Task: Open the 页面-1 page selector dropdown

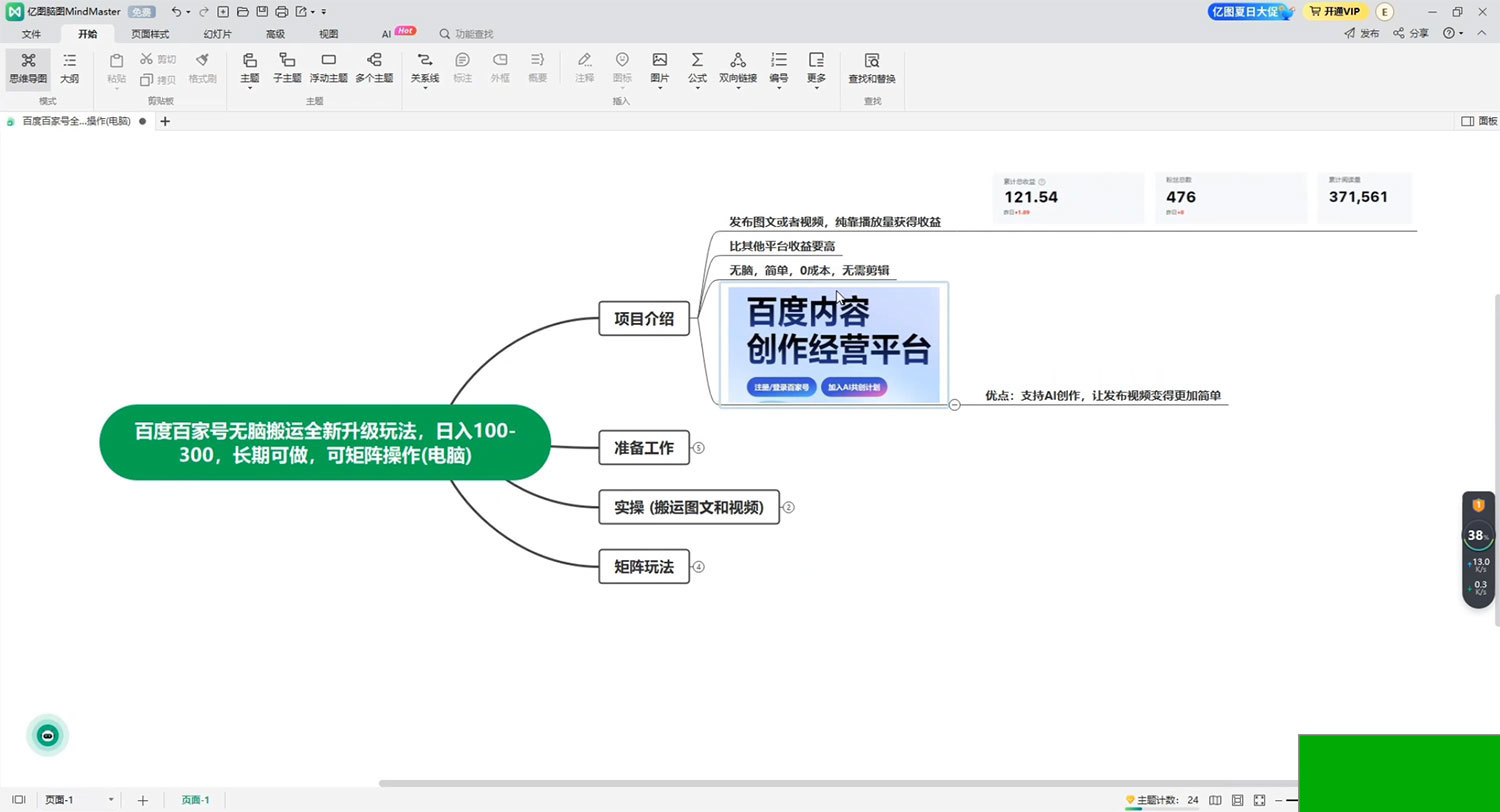Action: tap(80, 800)
